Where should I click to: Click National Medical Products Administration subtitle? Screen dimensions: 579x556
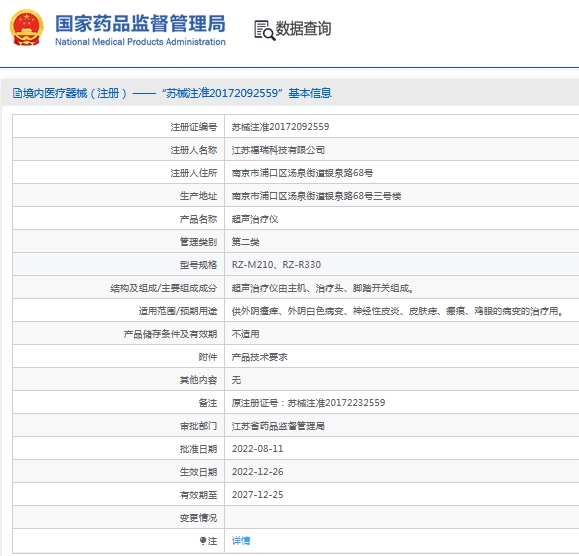point(140,42)
